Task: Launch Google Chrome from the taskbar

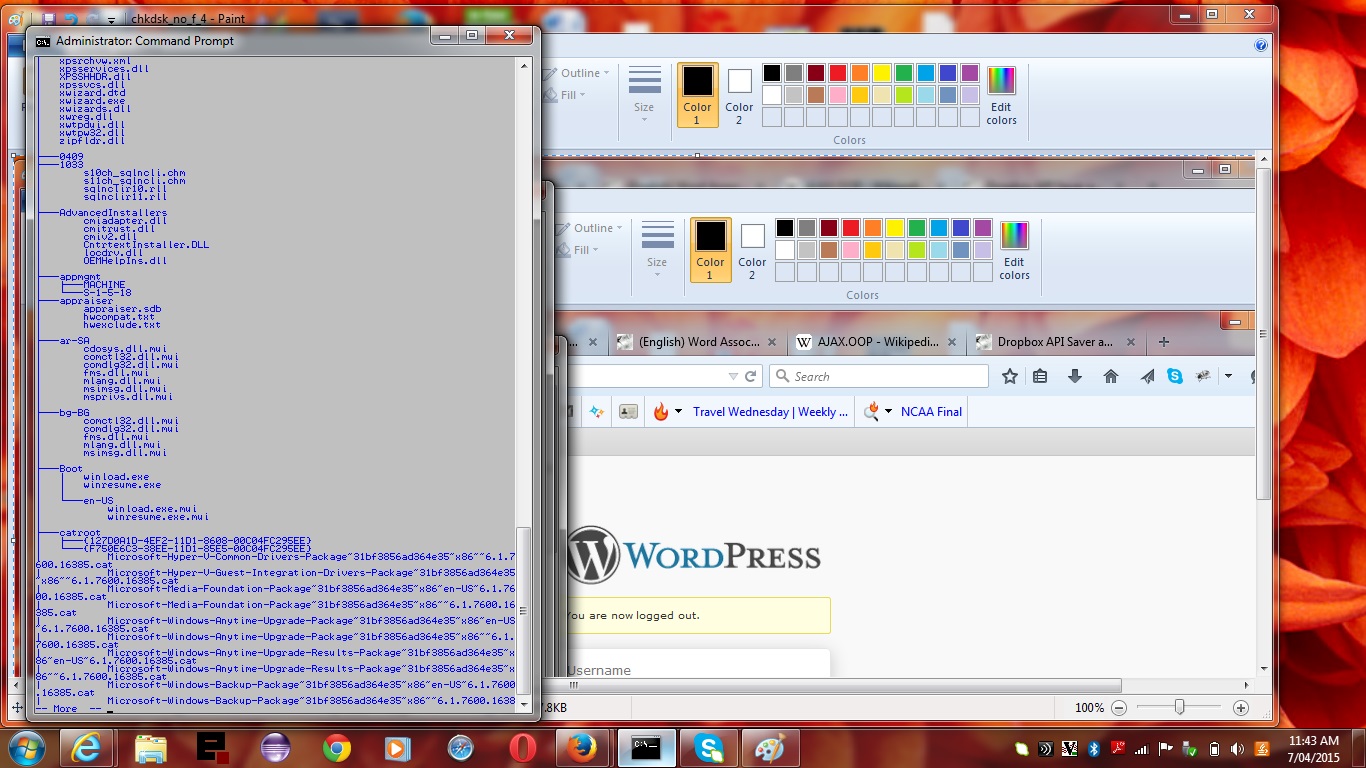Action: point(337,747)
